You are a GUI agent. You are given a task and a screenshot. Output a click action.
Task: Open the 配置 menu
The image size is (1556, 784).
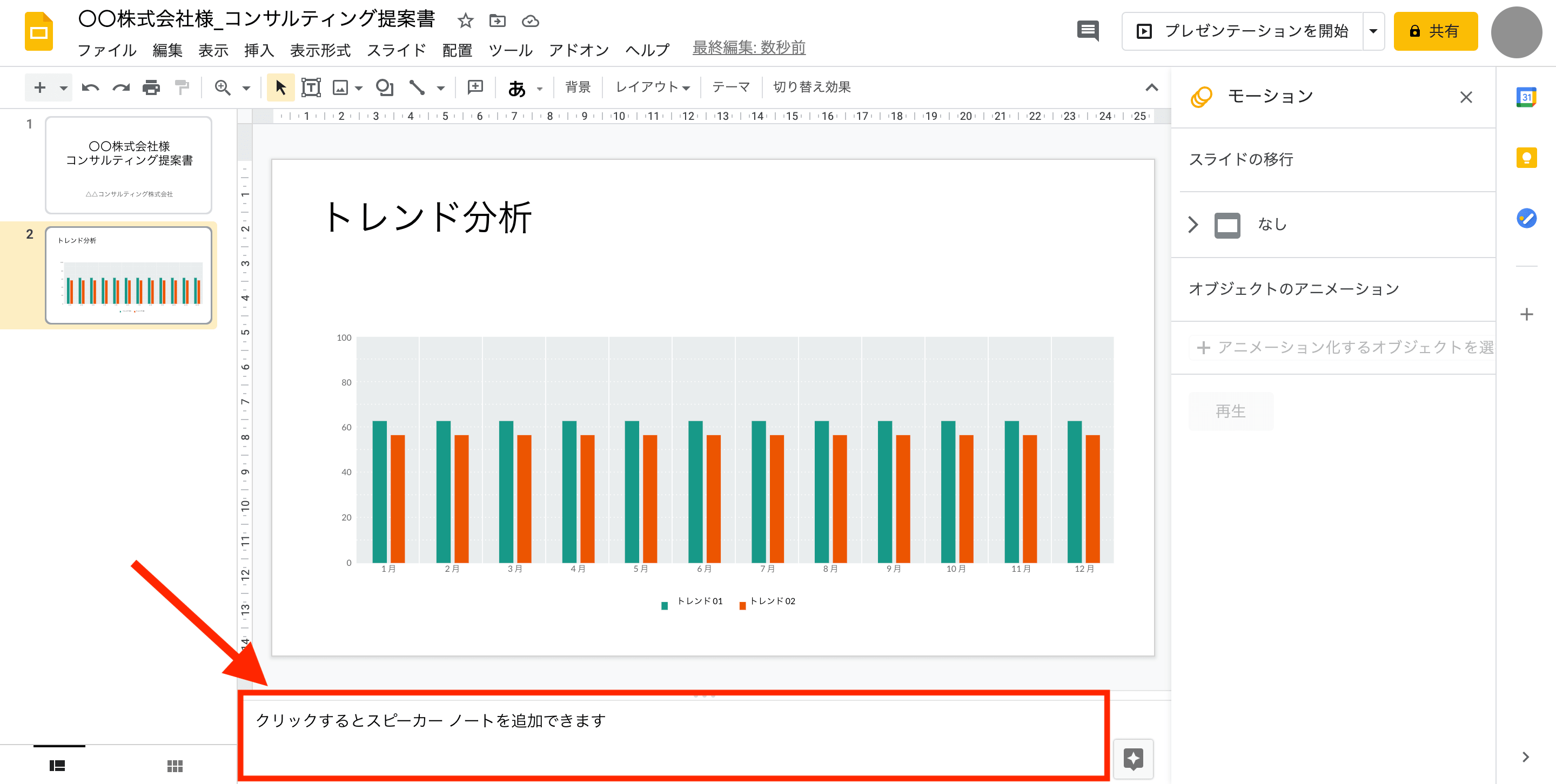pyautogui.click(x=457, y=50)
